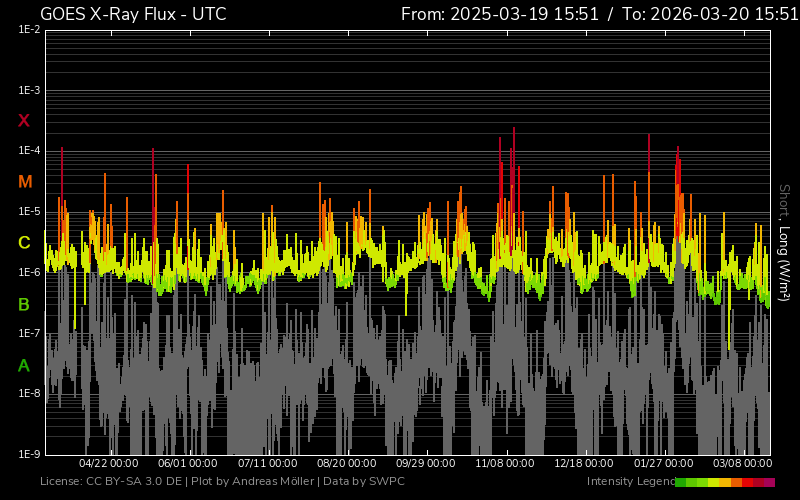Viewport: 800px width, 500px height.
Task: Select the 04/22 00:00 time axis label
Action: 108,464
